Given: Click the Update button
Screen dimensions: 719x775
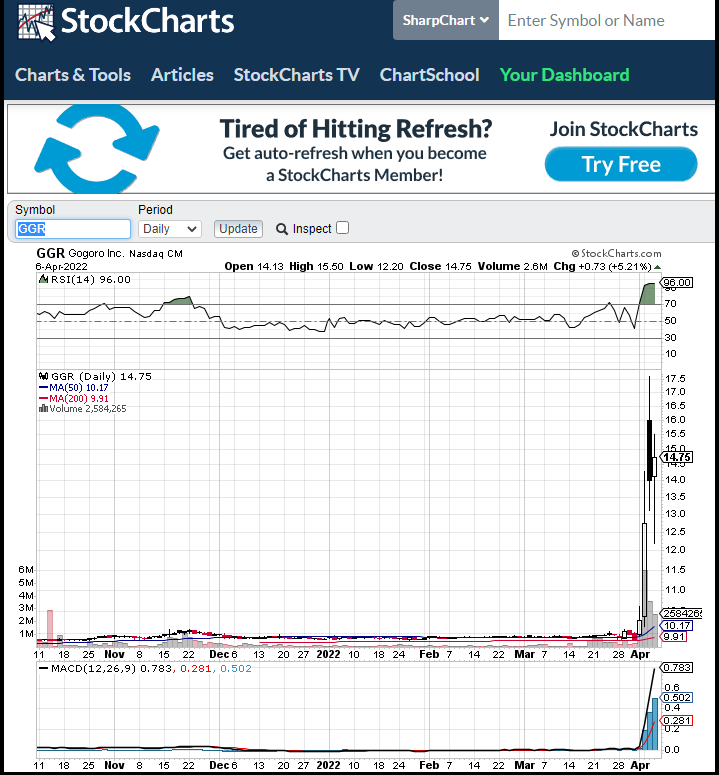Looking at the screenshot, I should pos(238,229).
